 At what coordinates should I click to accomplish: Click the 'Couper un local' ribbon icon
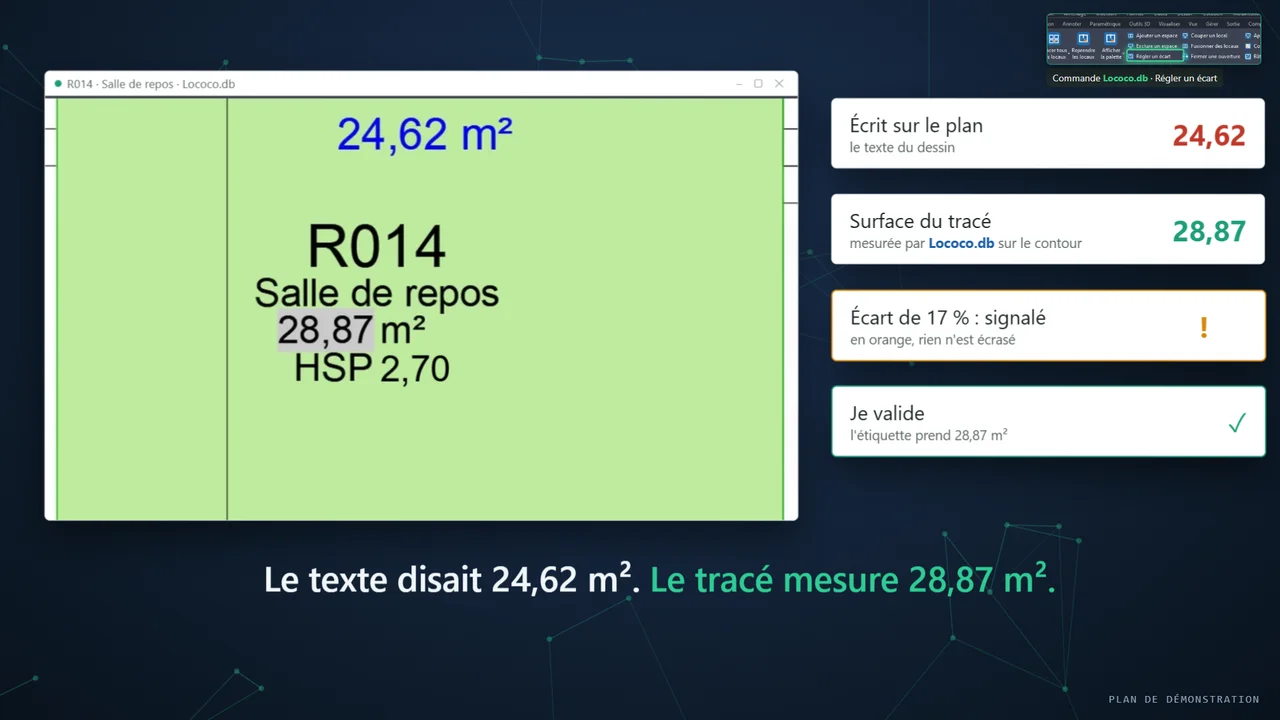pyautogui.click(x=1186, y=35)
